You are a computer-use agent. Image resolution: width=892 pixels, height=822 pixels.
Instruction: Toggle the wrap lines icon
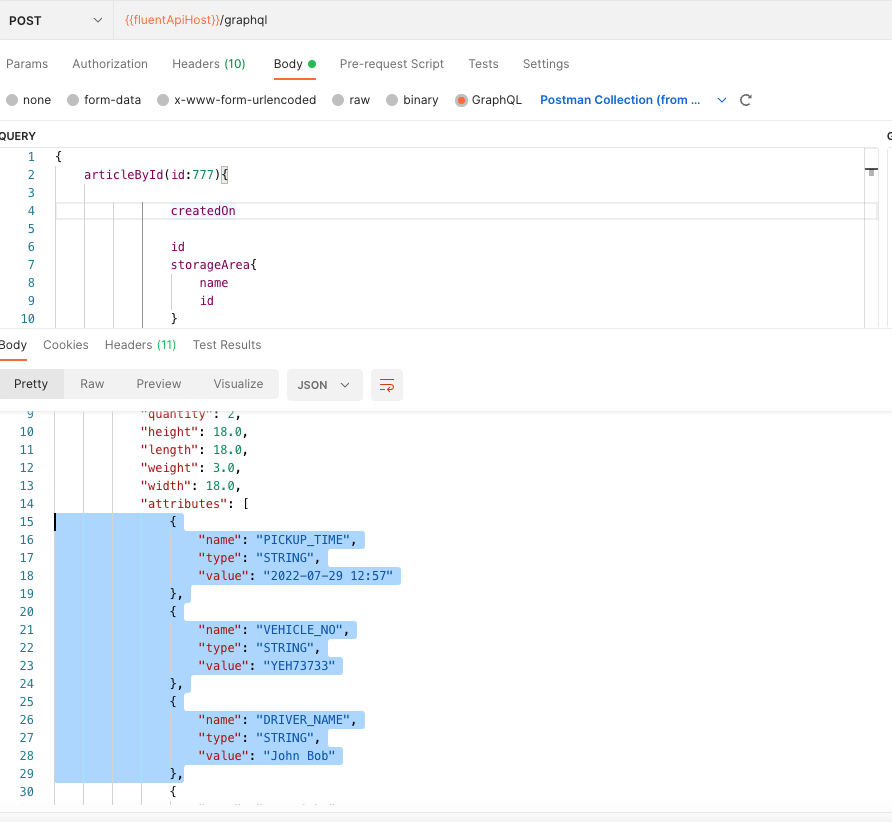click(x=386, y=385)
